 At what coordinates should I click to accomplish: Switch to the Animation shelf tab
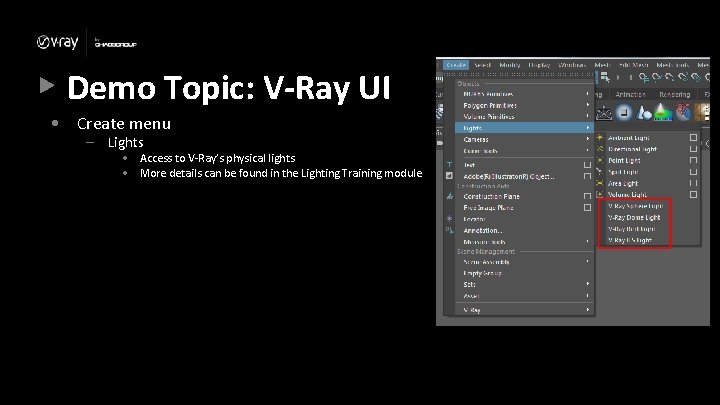(x=630, y=94)
